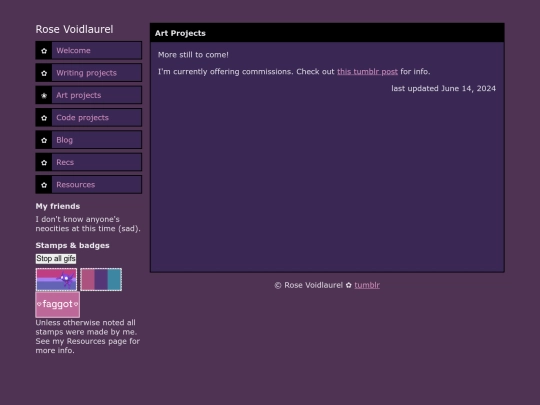Click the 'I don't know anyone's neocities' text
The height and width of the screenshot is (405, 540).
88,224
